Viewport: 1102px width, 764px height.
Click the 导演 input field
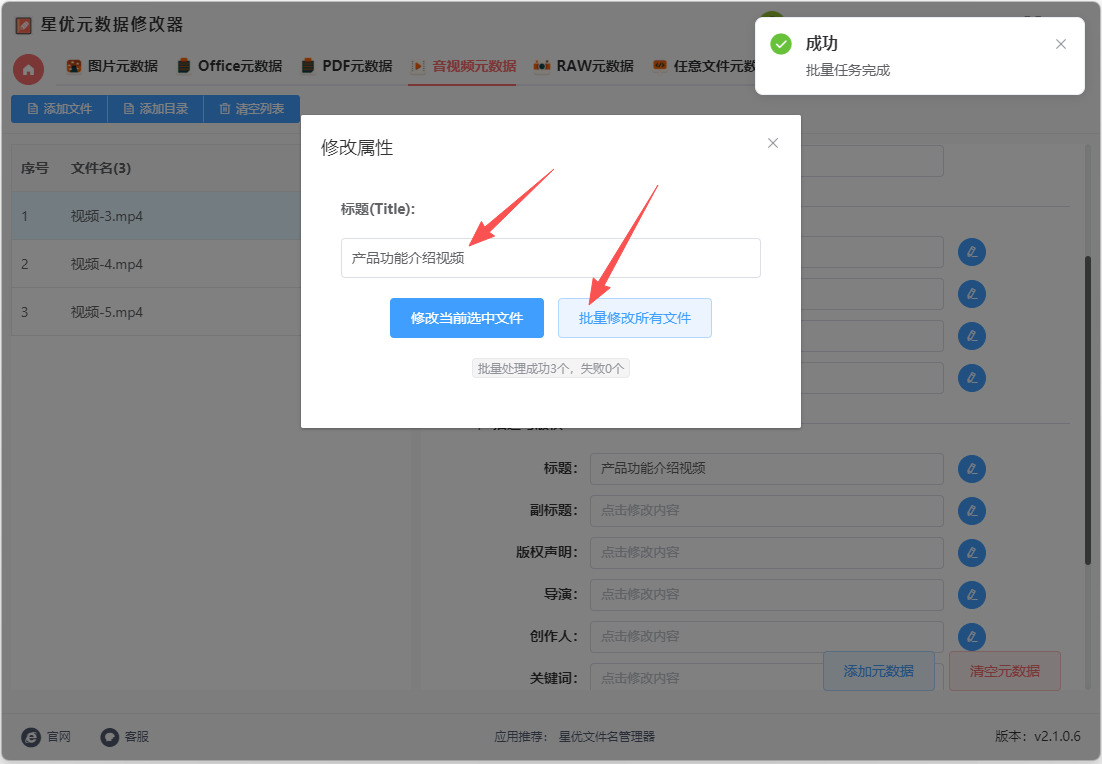766,595
